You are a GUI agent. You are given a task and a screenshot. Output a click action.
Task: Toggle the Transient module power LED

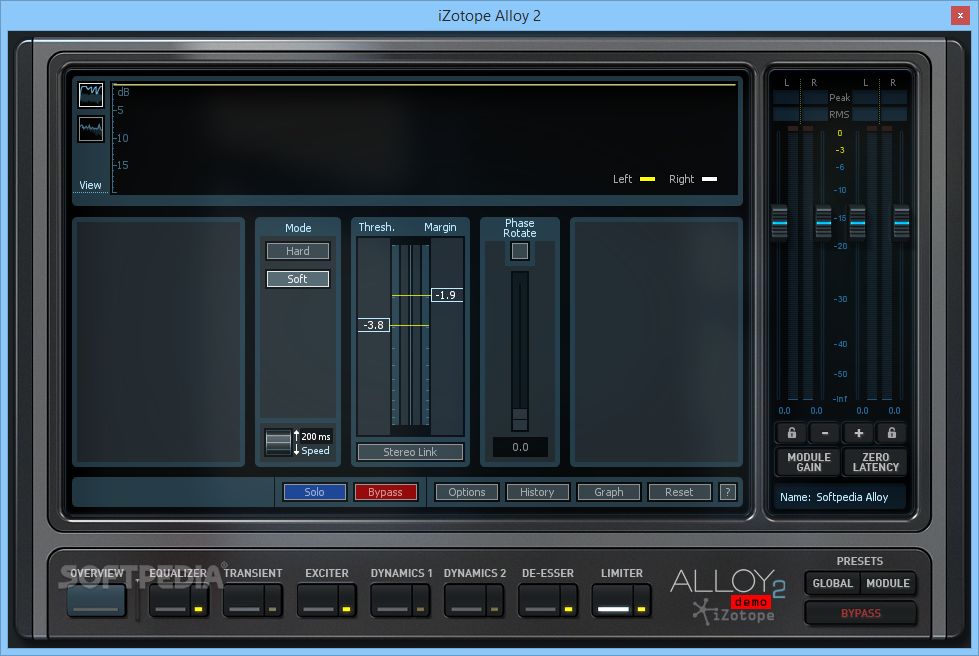(x=272, y=608)
